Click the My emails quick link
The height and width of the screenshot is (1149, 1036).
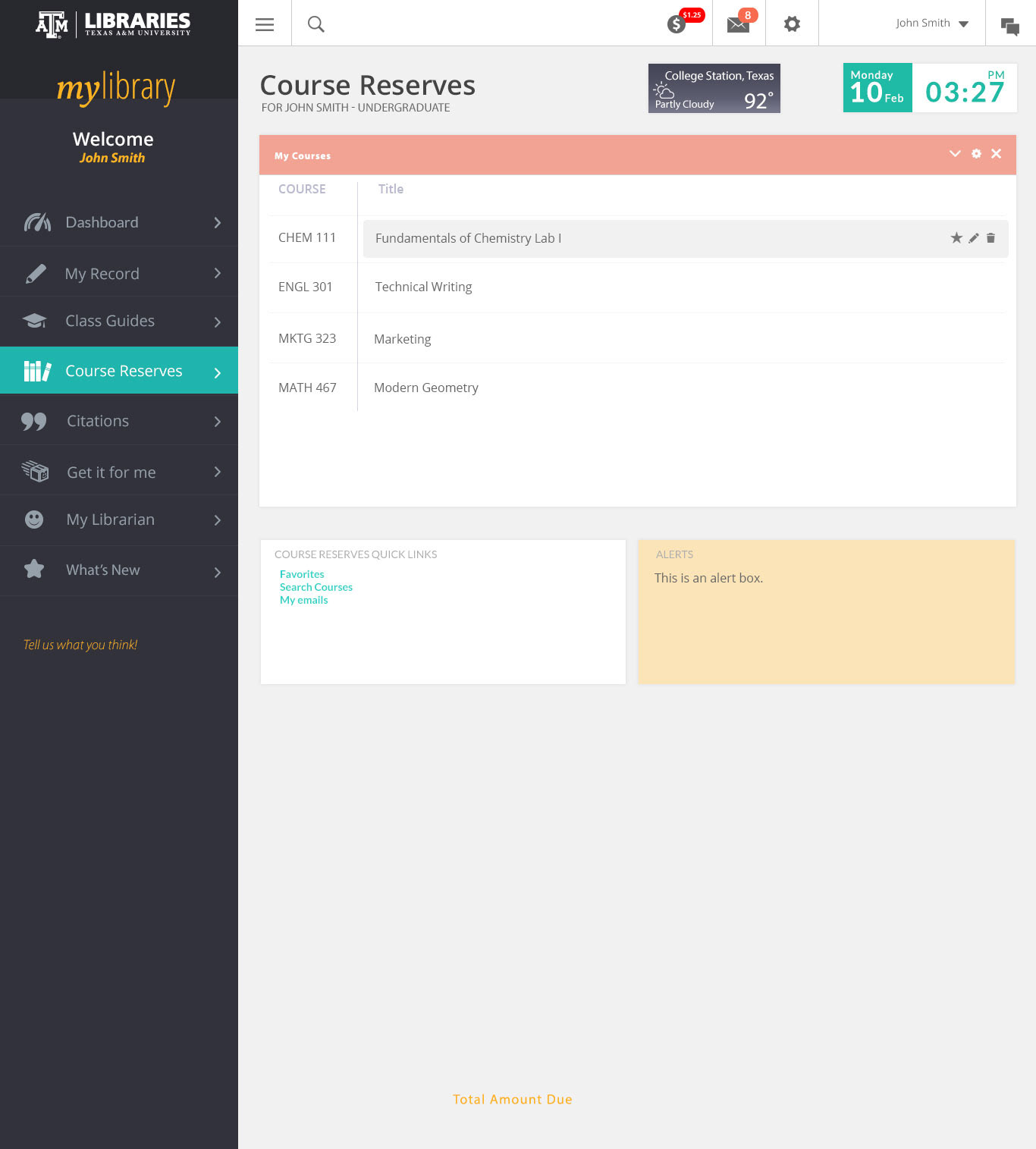[304, 600]
